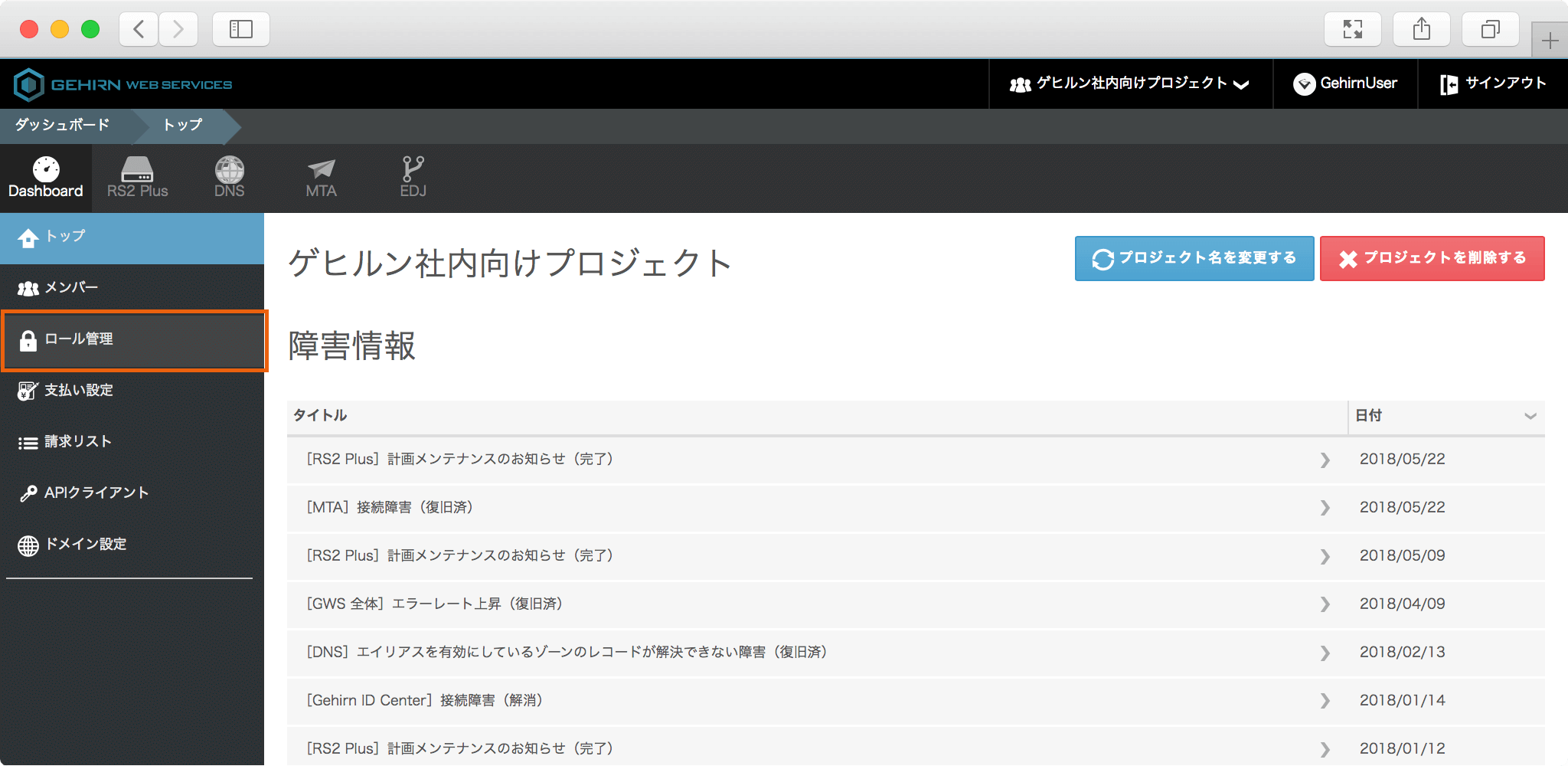
Task: Sort by 日付 column arrow
Action: pos(1530,416)
